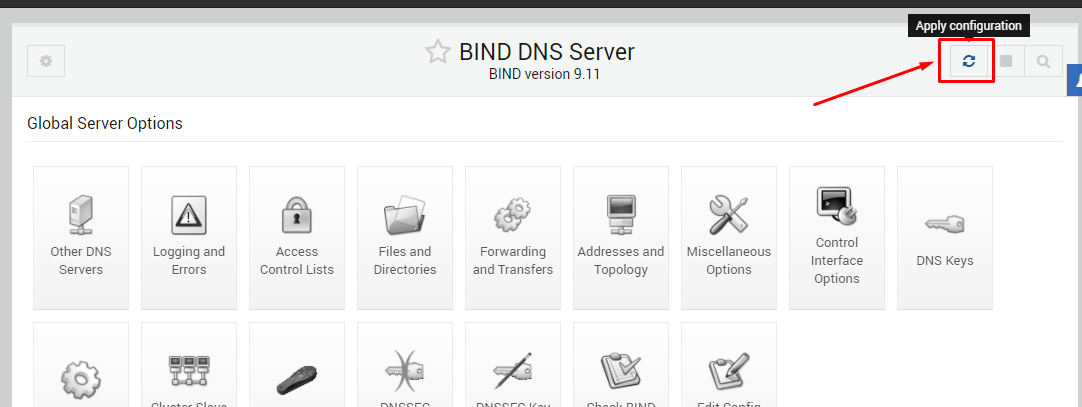The image size is (1082, 407).
Task: Click the remote control icon tile
Action: coord(297,365)
